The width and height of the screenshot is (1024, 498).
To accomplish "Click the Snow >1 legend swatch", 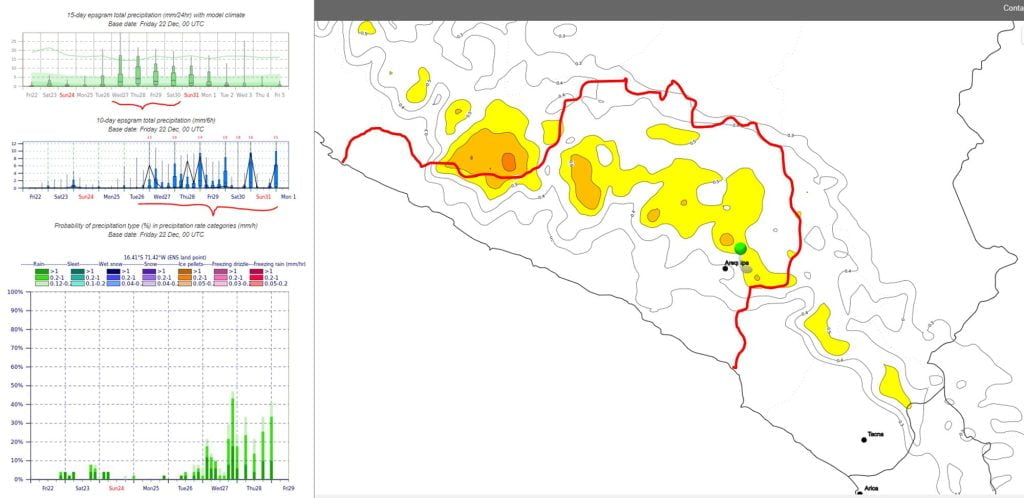I will 150,272.
